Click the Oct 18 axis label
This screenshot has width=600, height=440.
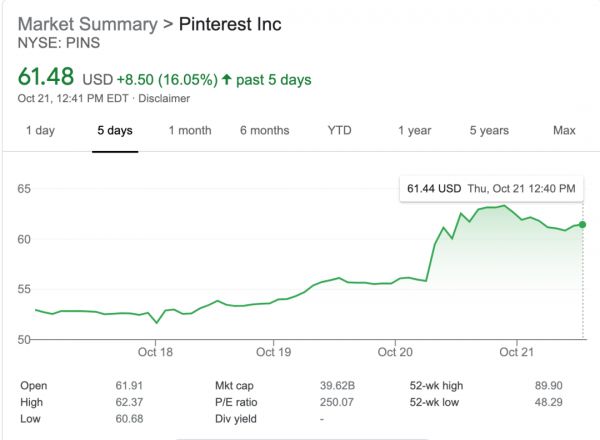tap(156, 352)
